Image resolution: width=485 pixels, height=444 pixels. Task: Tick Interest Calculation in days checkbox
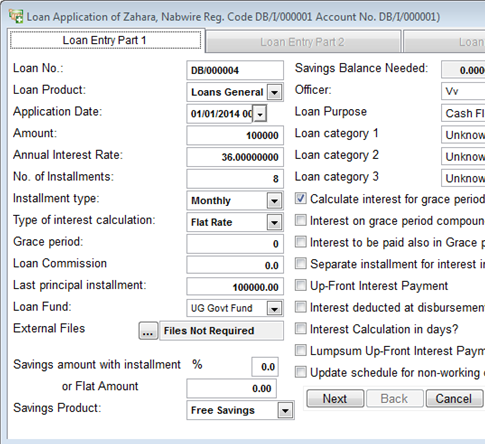click(x=300, y=329)
